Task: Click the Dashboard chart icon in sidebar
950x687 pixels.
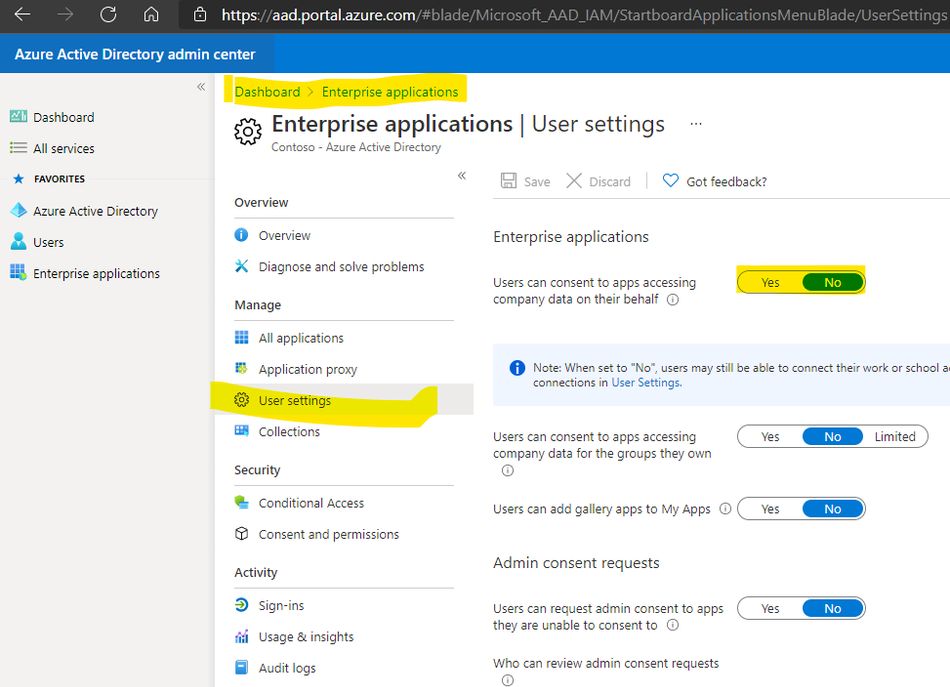Action: (x=18, y=116)
